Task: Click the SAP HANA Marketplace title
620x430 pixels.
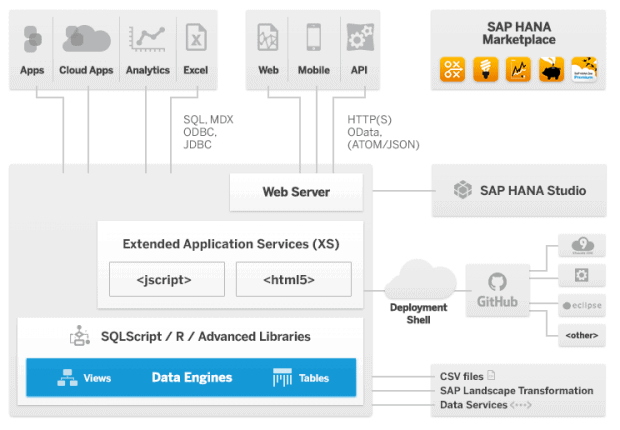Action: point(519,33)
